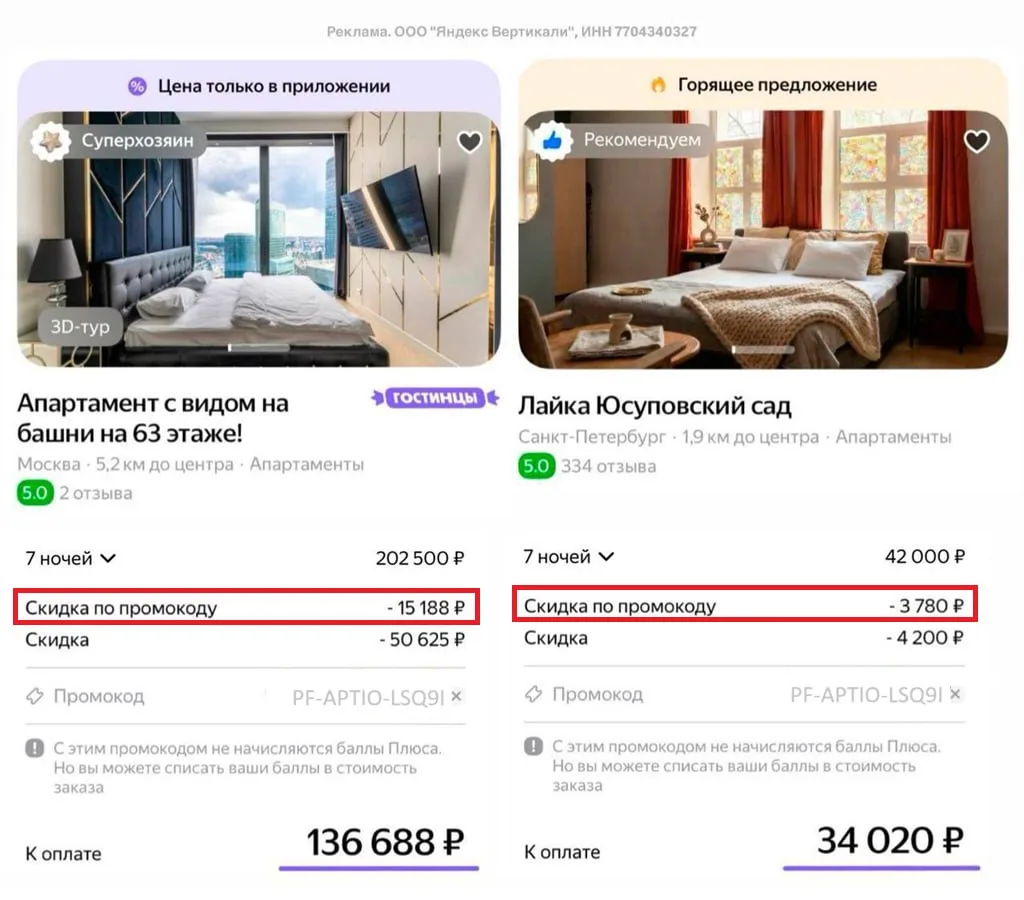Favorite the Moscow apartment with heart icon
The width and height of the screenshot is (1024, 900).
(x=469, y=141)
